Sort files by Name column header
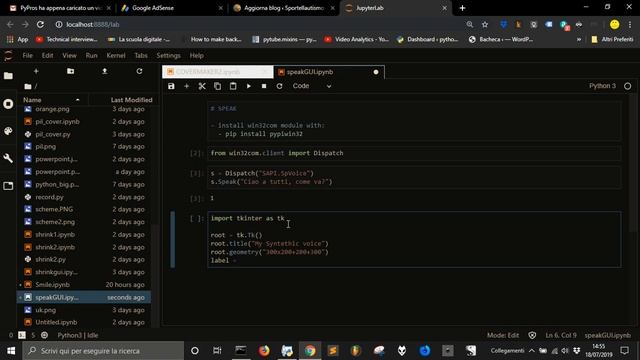640x360 pixels. 51,100
